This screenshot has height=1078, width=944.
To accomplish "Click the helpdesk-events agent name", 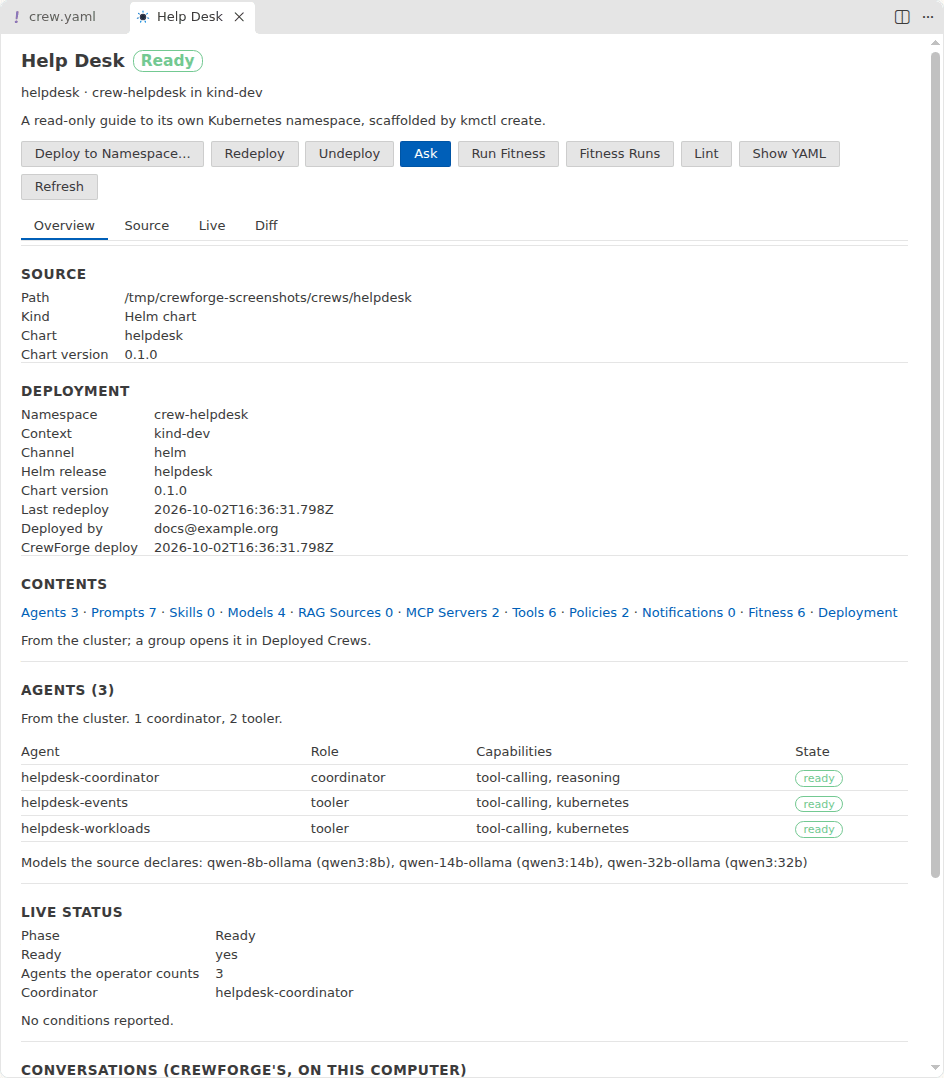I will tap(74, 803).
